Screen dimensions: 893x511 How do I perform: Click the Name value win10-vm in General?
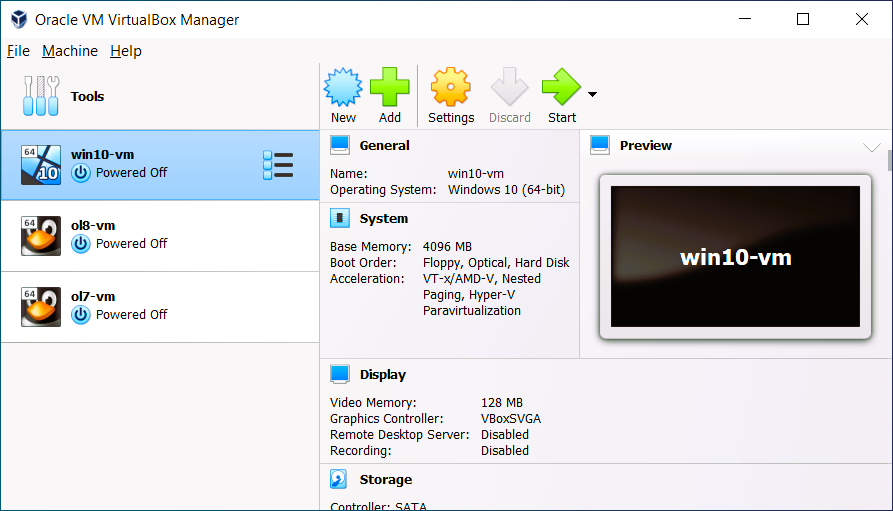tap(476, 174)
